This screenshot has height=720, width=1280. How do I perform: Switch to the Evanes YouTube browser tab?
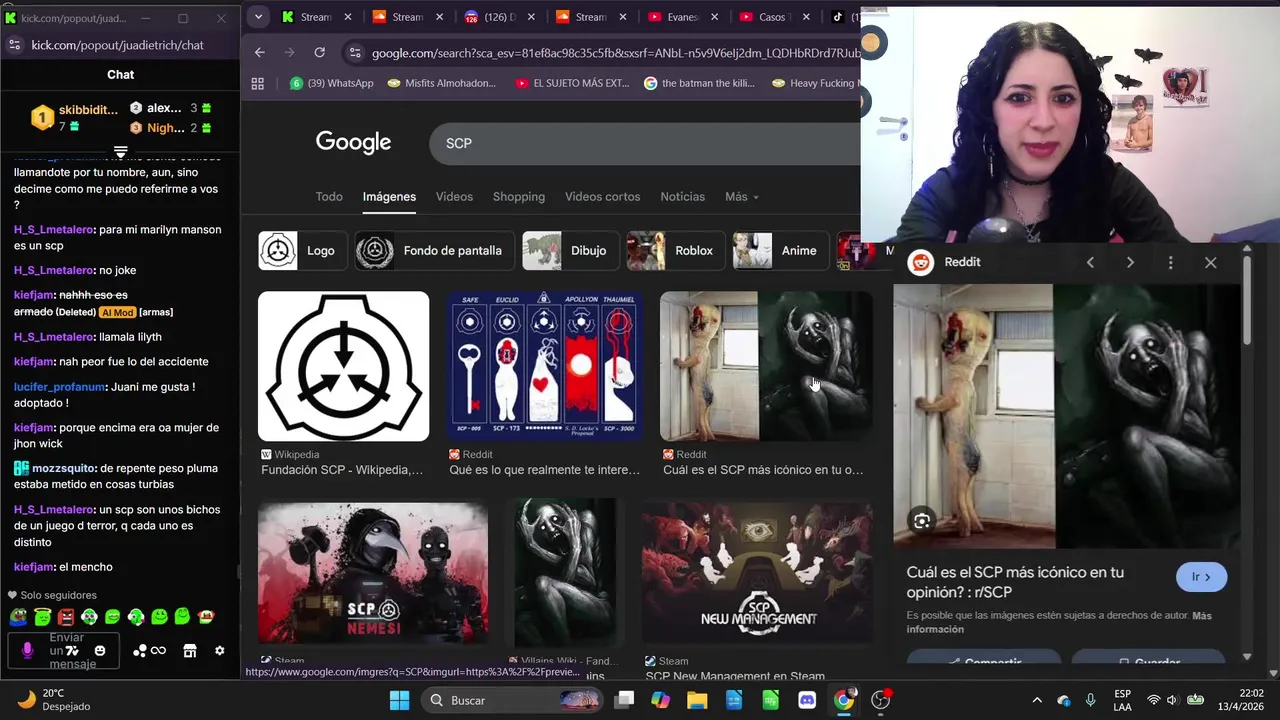pyautogui.click(x=681, y=17)
